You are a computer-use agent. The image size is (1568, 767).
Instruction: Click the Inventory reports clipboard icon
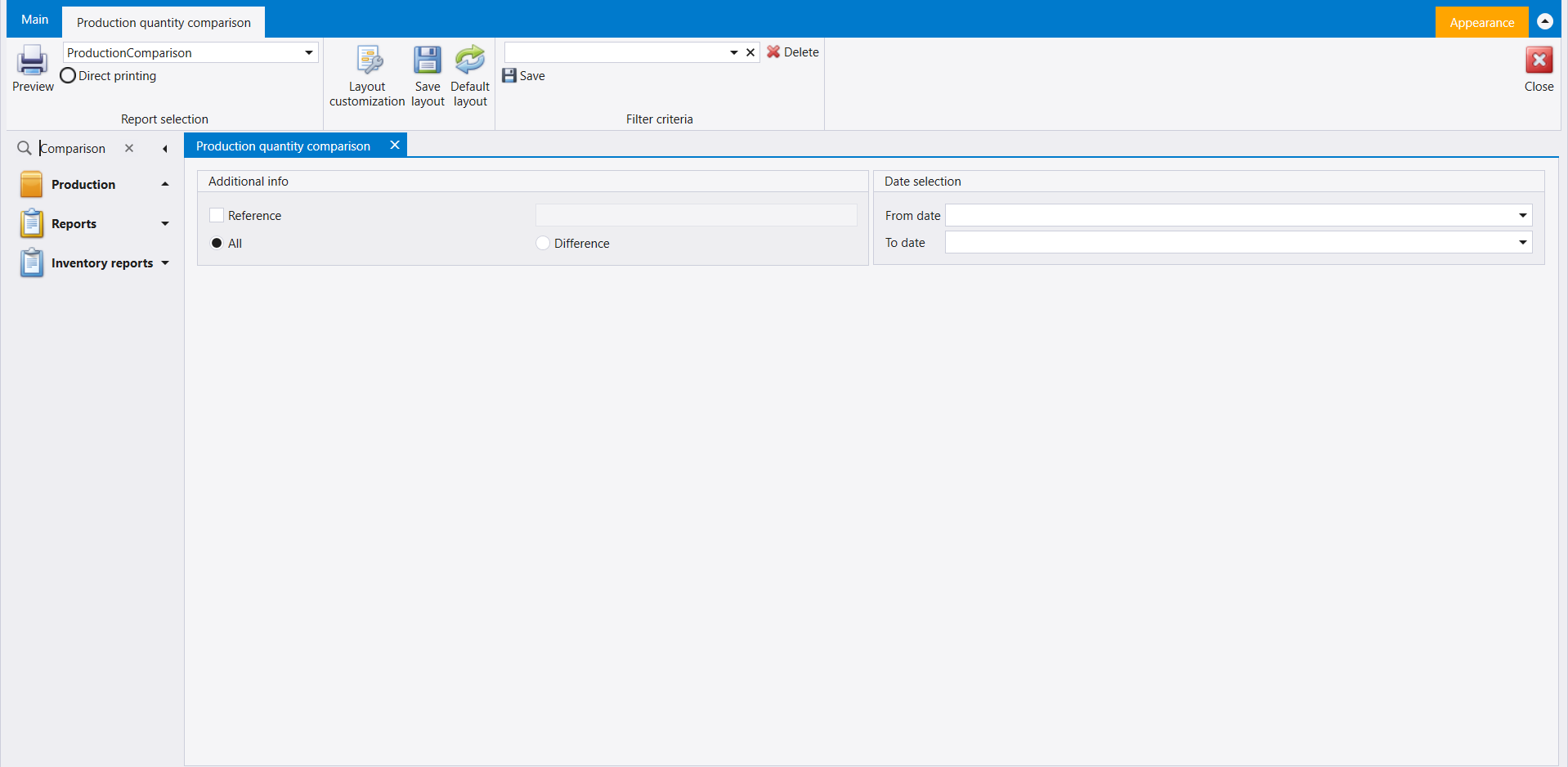(31, 262)
